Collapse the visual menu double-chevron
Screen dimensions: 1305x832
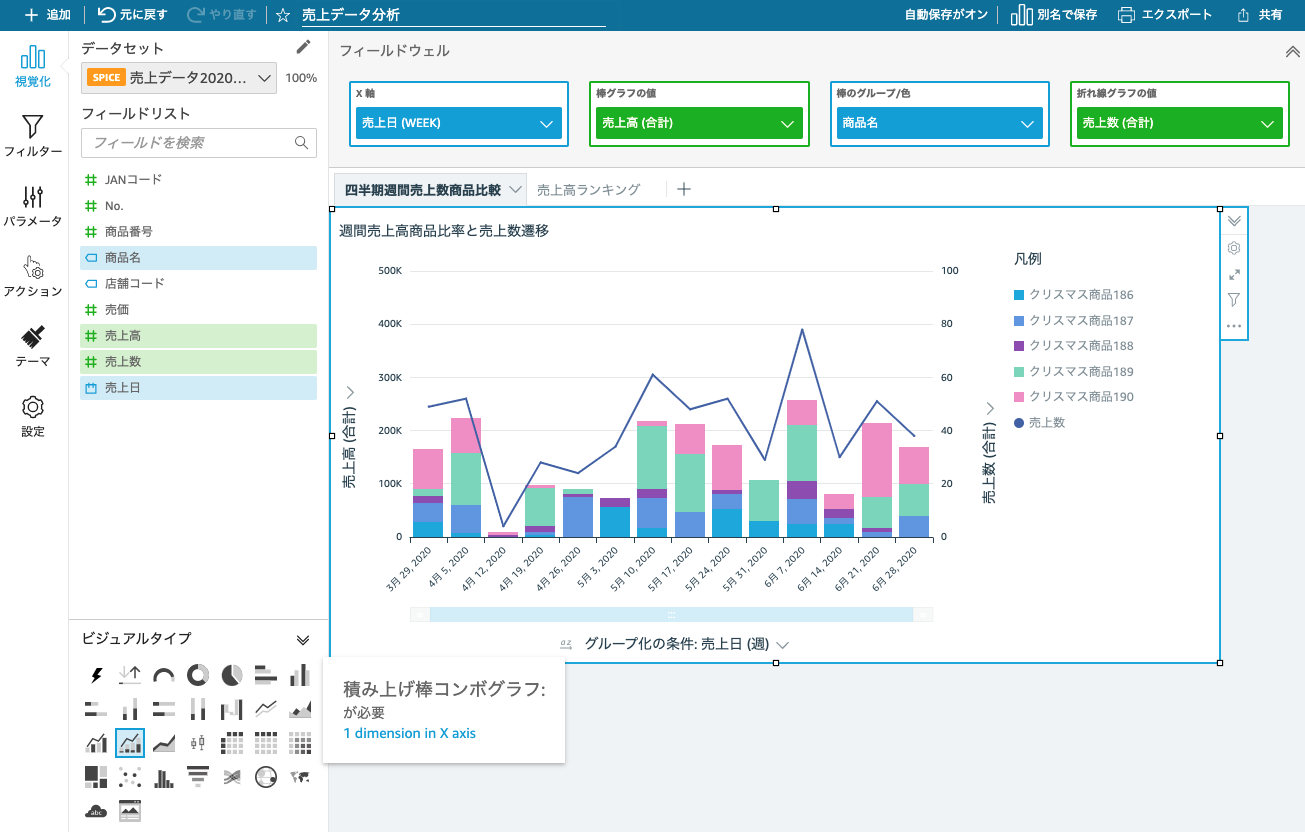[x=1234, y=221]
